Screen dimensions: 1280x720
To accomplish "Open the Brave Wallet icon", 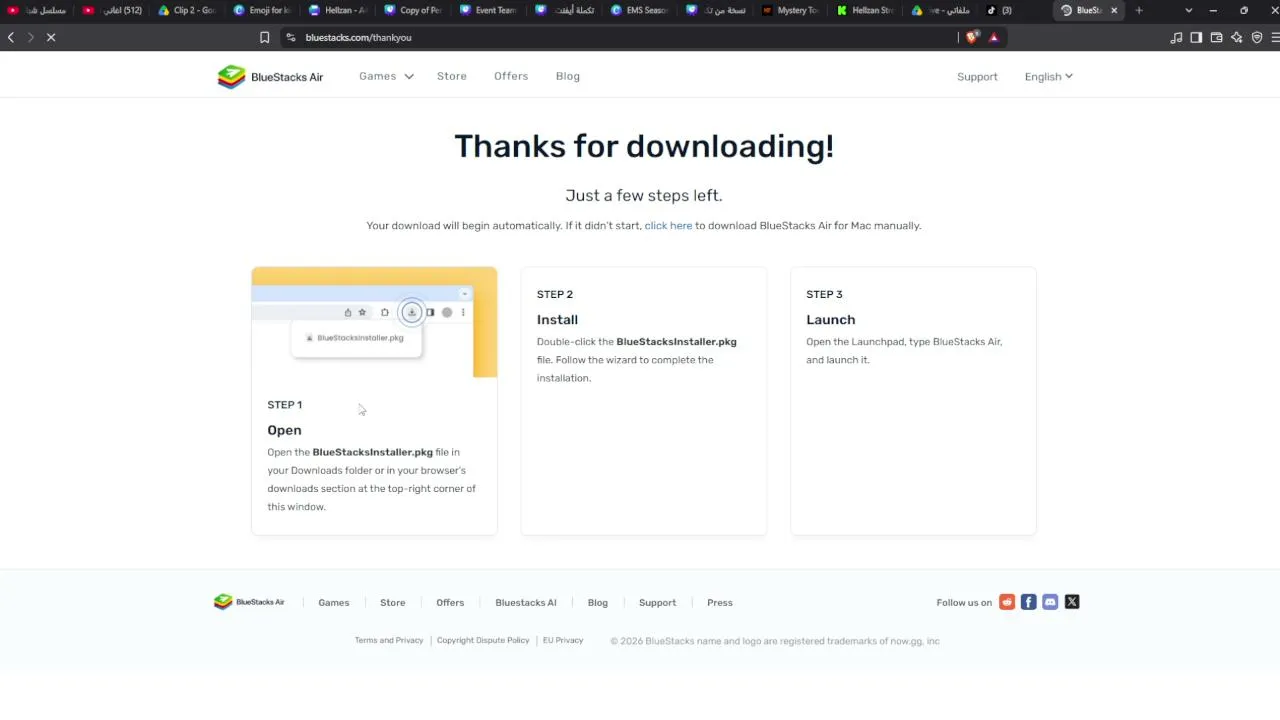I will (1217, 37).
